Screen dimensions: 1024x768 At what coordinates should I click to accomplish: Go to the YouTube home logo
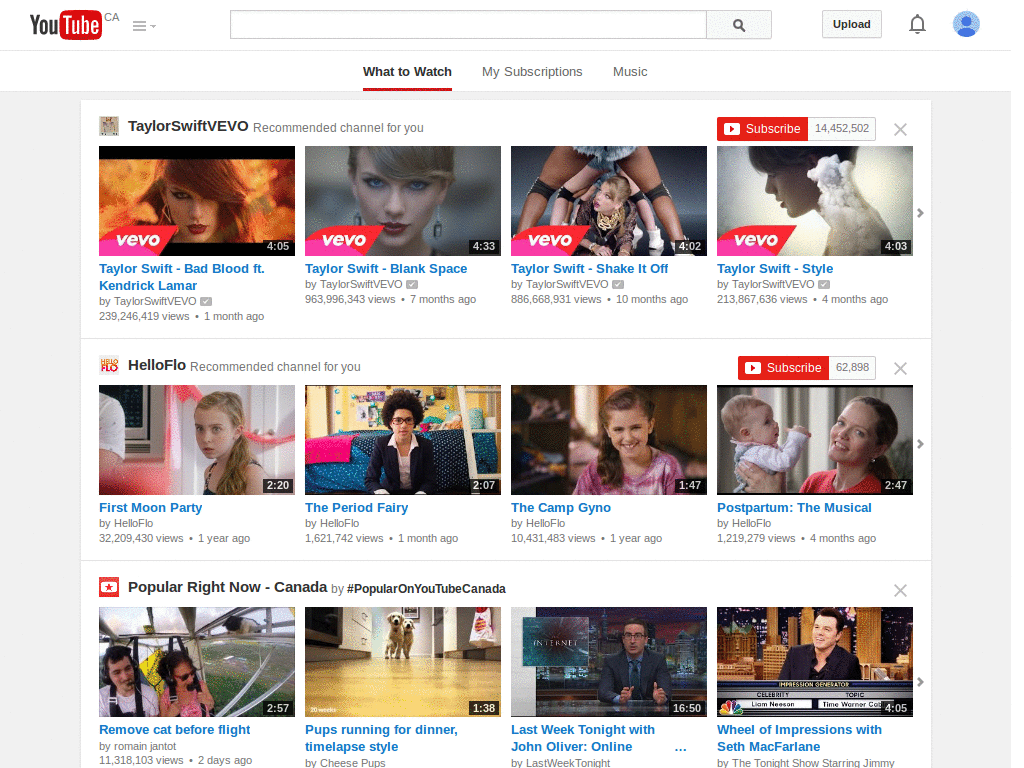tap(65, 25)
